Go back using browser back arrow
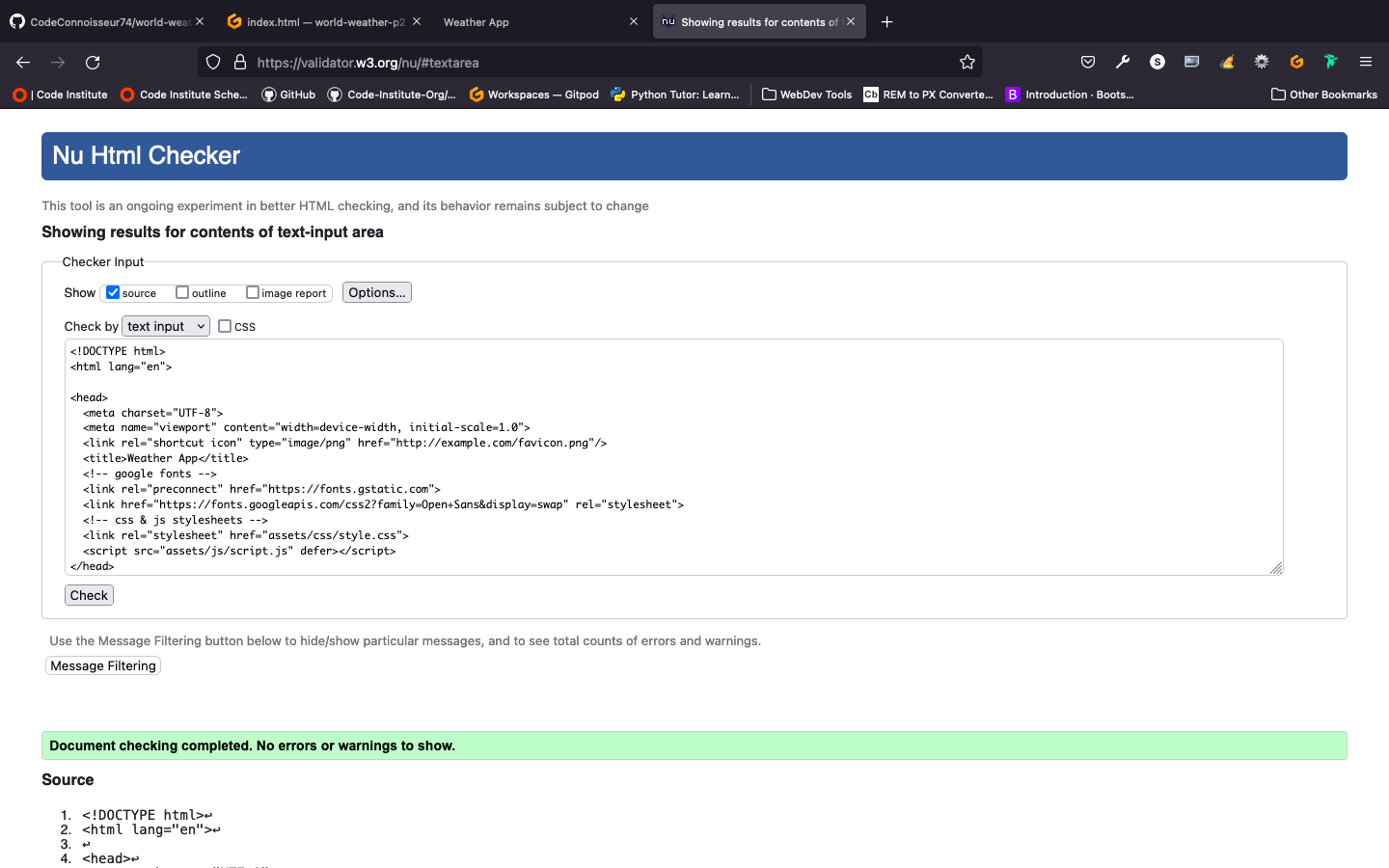The width and height of the screenshot is (1389, 868). pyautogui.click(x=23, y=63)
